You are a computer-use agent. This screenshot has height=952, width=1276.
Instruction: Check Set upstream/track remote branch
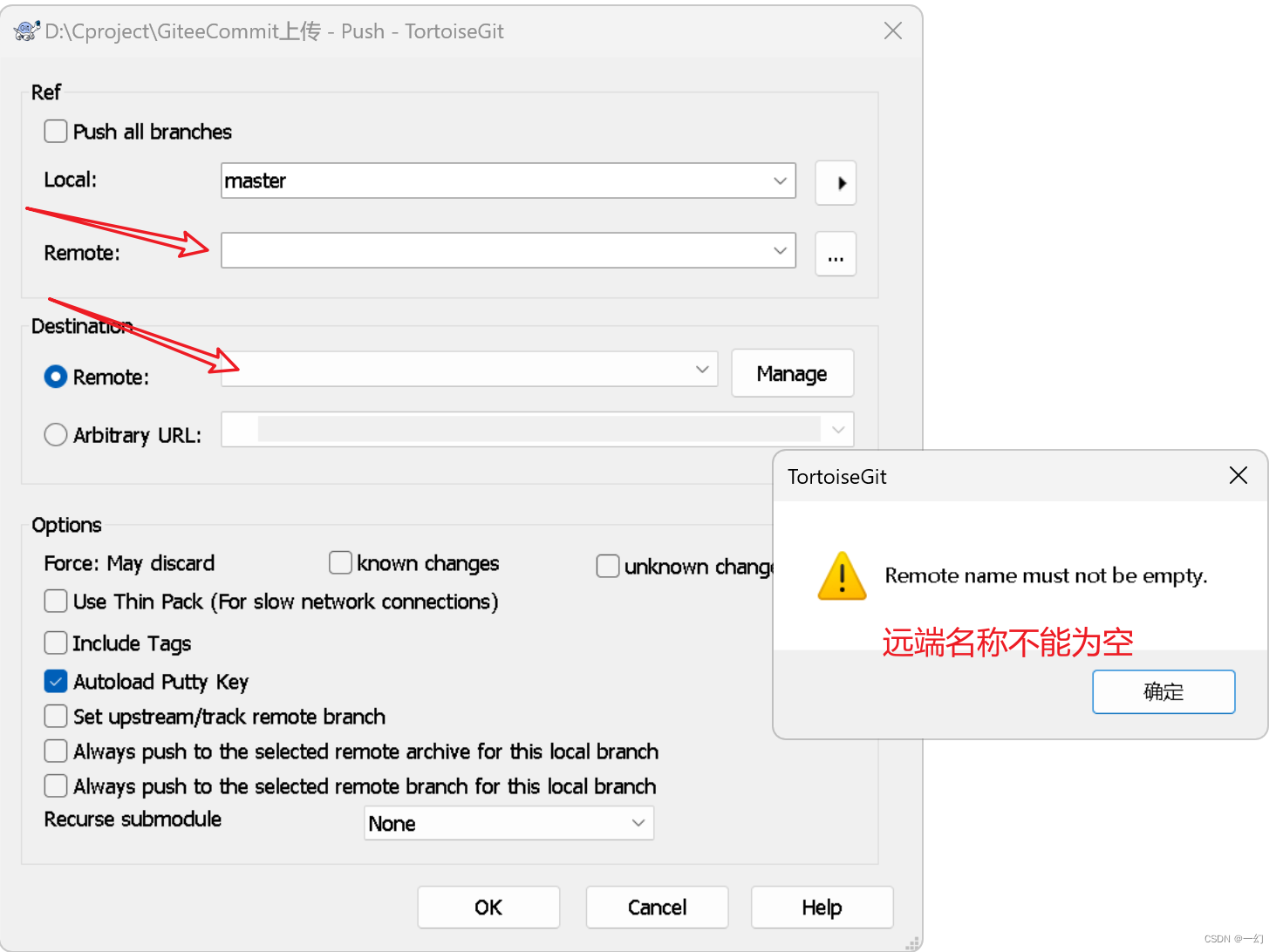pyautogui.click(x=55, y=716)
